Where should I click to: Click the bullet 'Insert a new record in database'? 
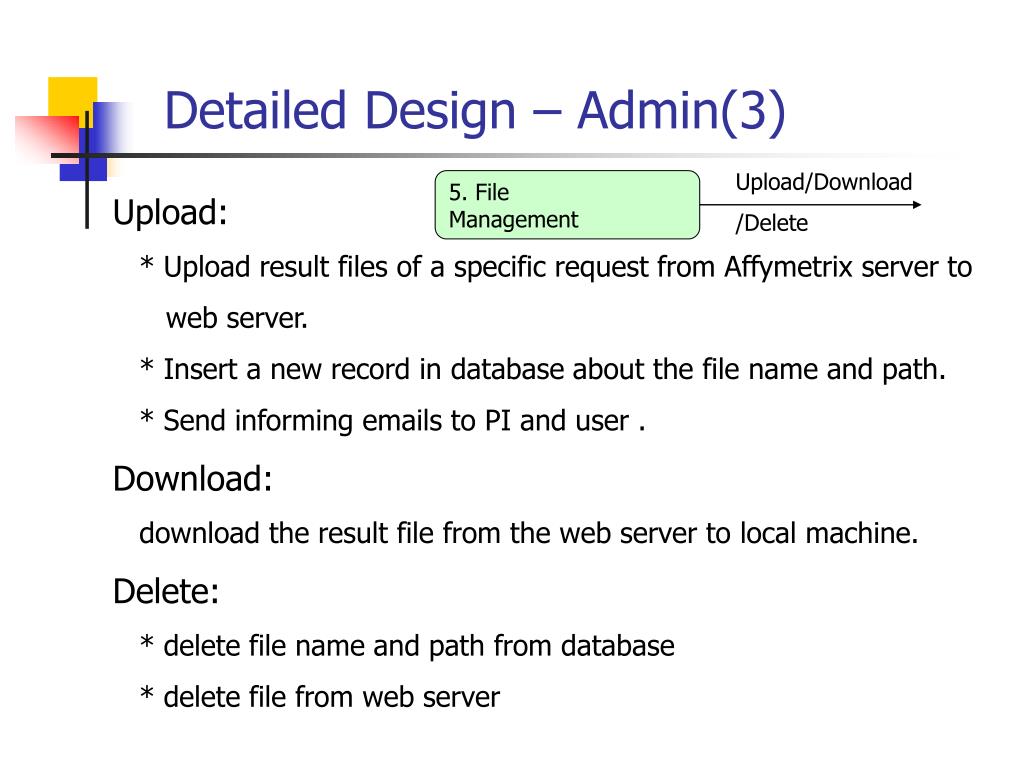pos(543,370)
